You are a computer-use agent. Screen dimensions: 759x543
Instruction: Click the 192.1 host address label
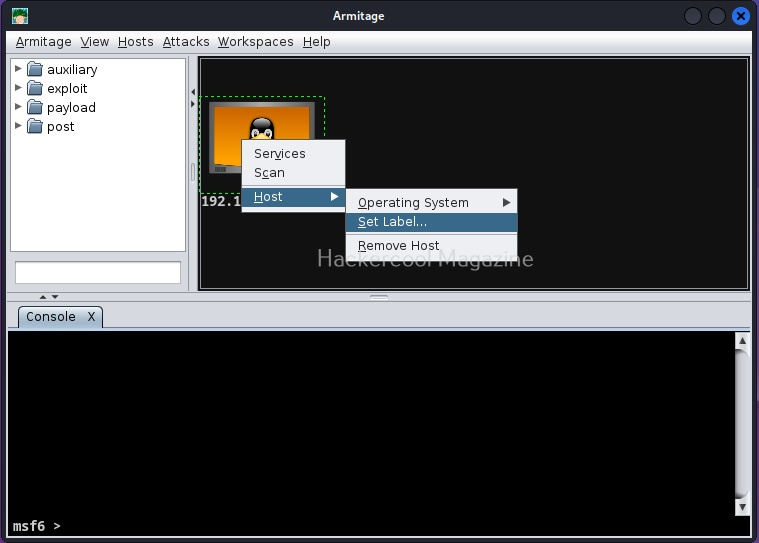[221, 201]
